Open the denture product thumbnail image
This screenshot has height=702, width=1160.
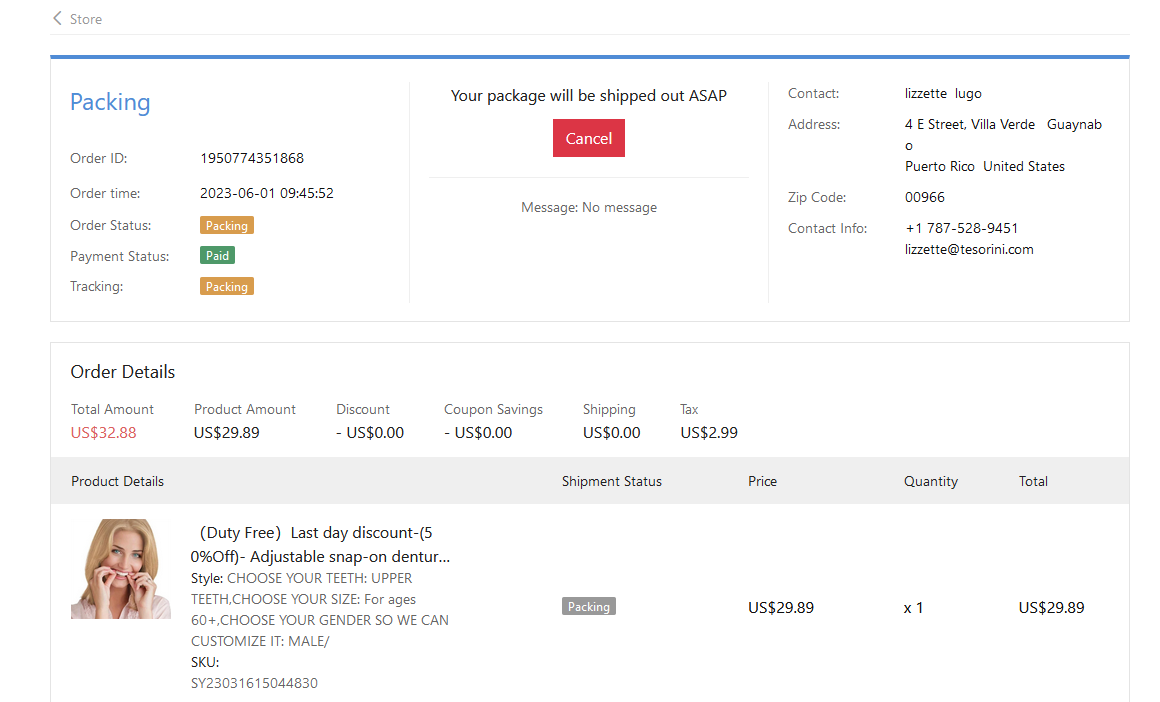click(x=121, y=569)
